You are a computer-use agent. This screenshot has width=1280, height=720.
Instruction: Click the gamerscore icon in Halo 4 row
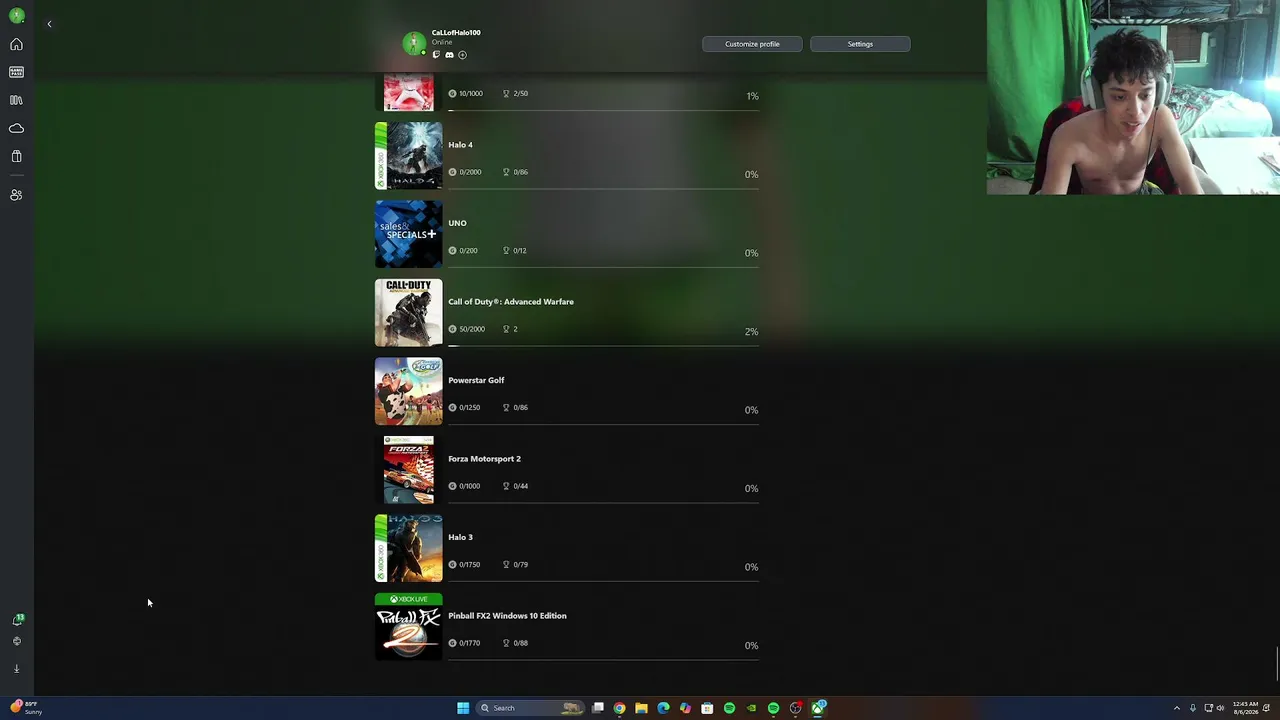pyautogui.click(x=452, y=172)
